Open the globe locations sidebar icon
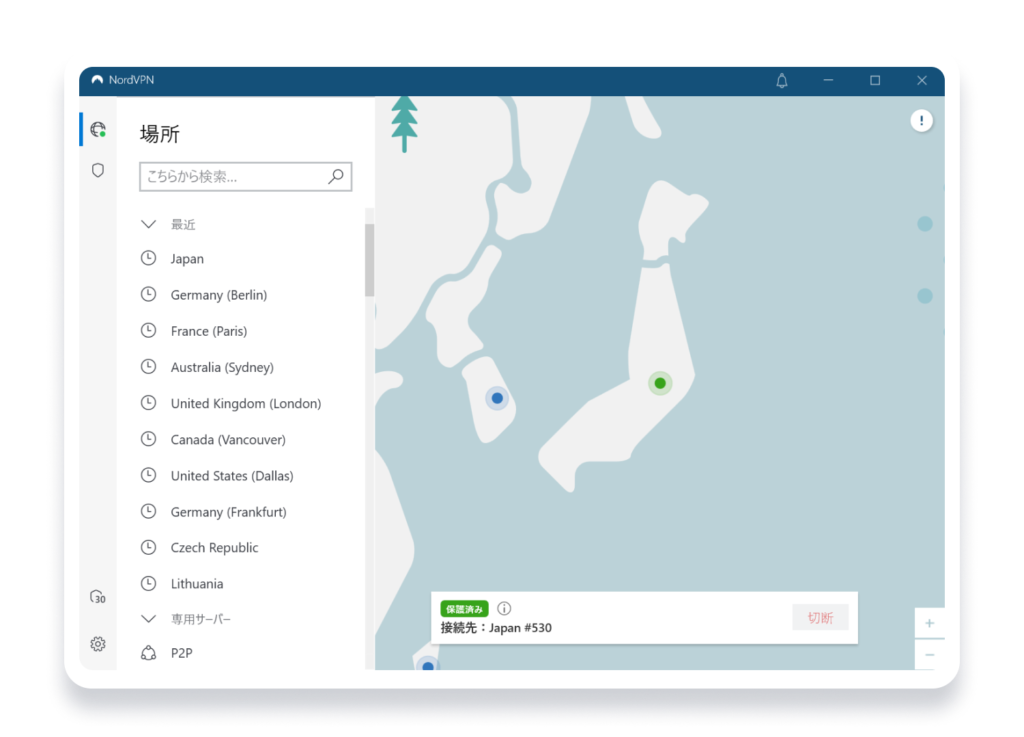The width and height of the screenshot is (1024, 737). [98, 129]
